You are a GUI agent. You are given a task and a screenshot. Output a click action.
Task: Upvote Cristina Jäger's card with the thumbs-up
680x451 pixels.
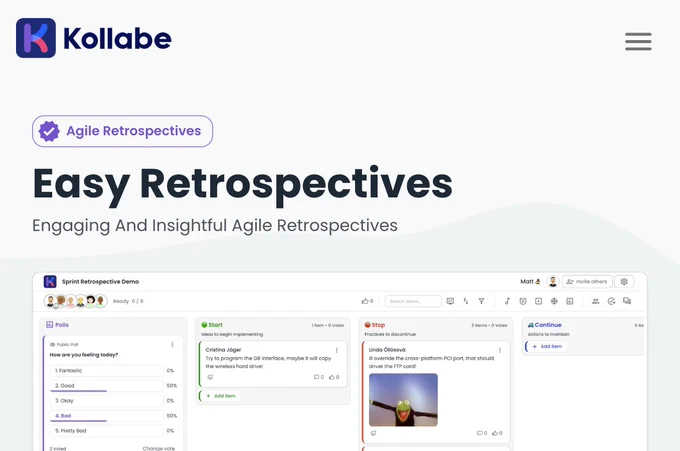tap(334, 377)
